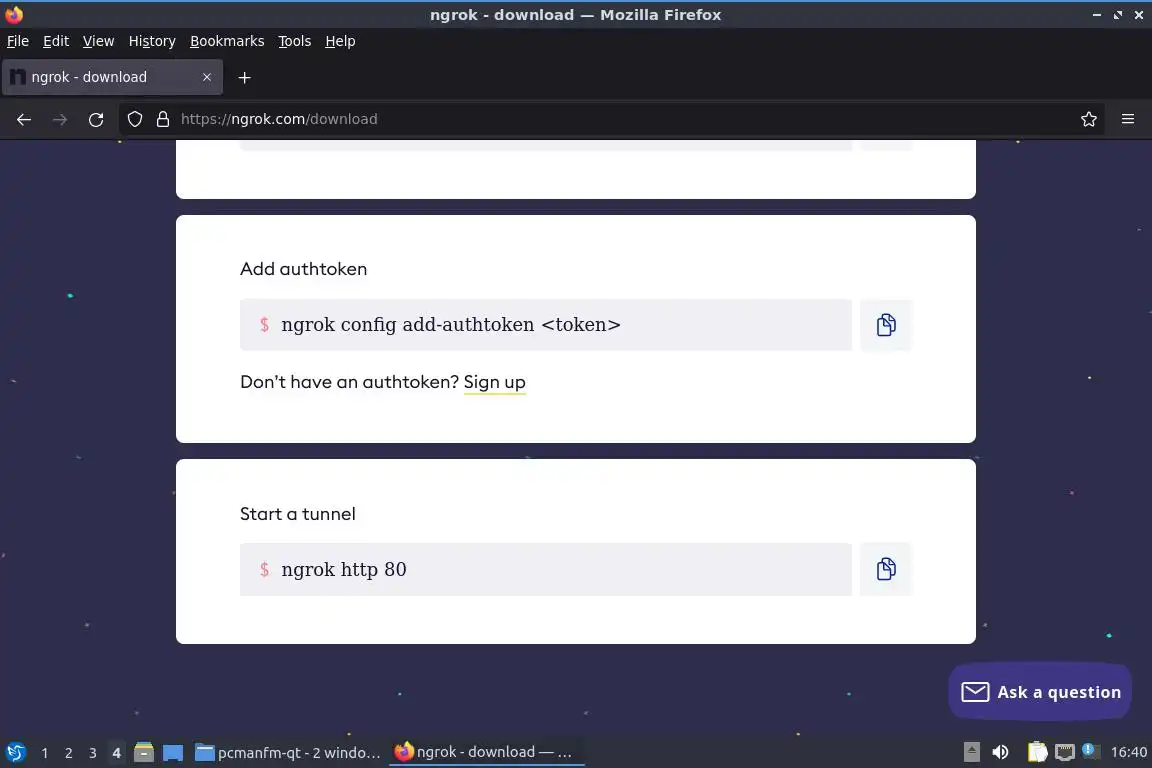Click the ngrok http 80 command text
1152x768 pixels.
click(344, 570)
